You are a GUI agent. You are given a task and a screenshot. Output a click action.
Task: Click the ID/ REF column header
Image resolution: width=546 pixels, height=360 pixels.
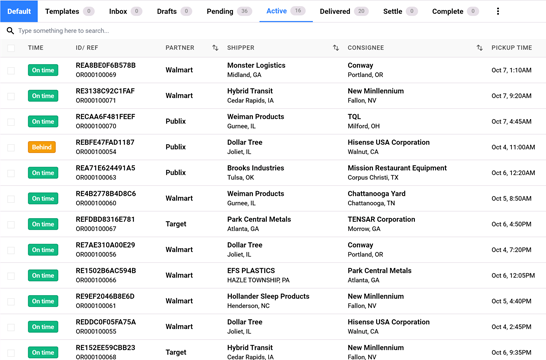pos(87,48)
